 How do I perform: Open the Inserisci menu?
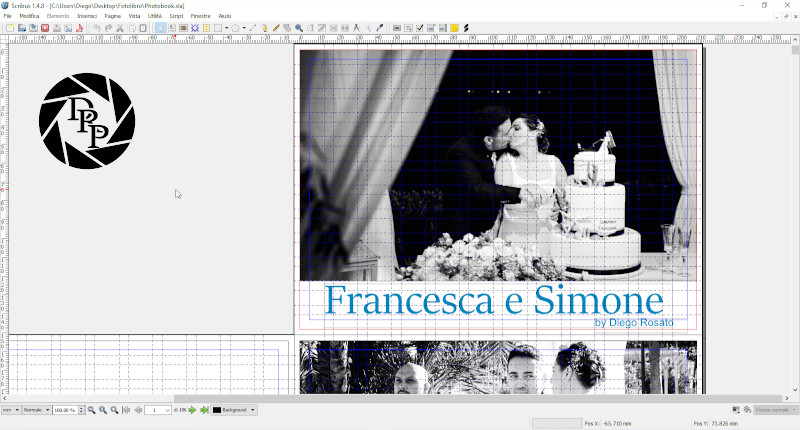pyautogui.click(x=87, y=16)
